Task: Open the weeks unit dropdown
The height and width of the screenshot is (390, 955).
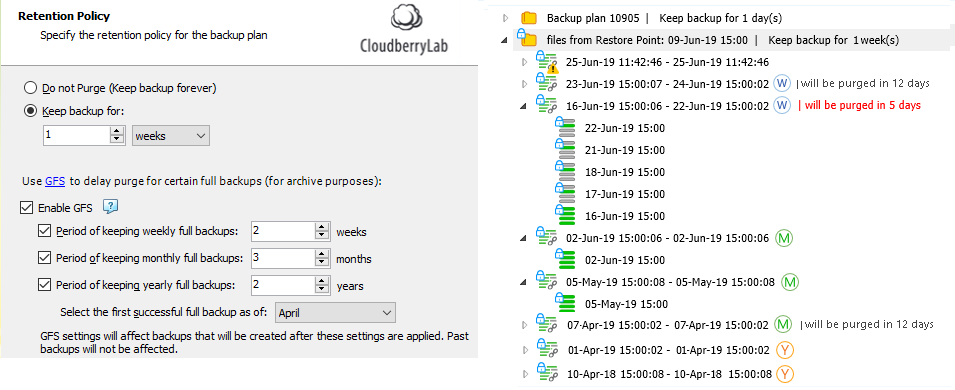Action: [x=171, y=136]
